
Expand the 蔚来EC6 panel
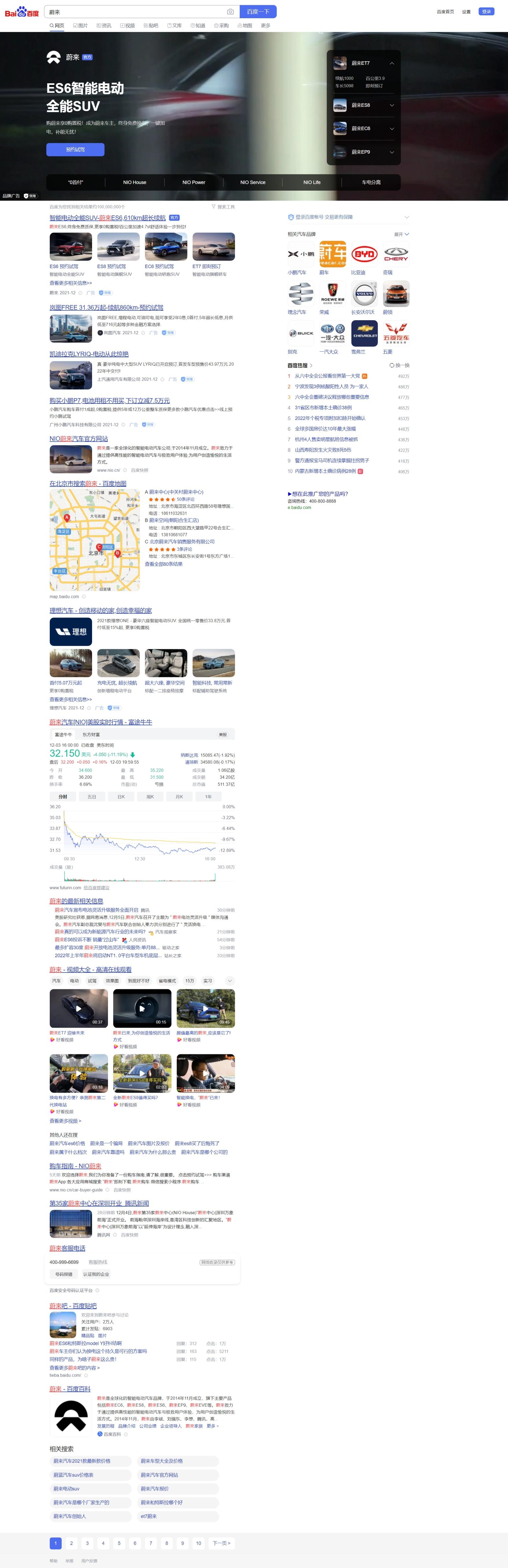(x=392, y=128)
